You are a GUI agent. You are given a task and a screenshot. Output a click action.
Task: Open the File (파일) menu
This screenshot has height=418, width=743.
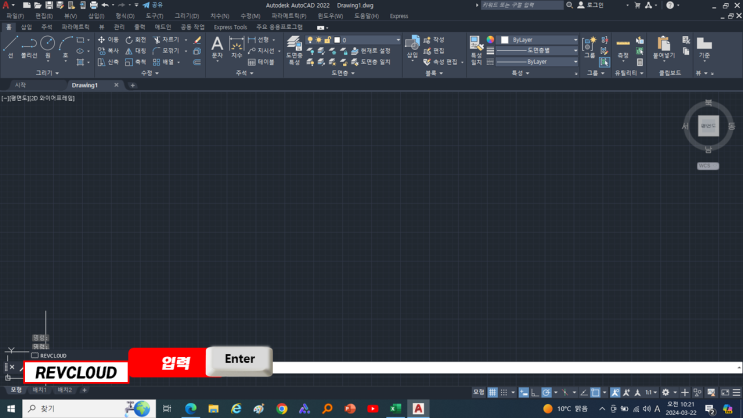(15, 16)
